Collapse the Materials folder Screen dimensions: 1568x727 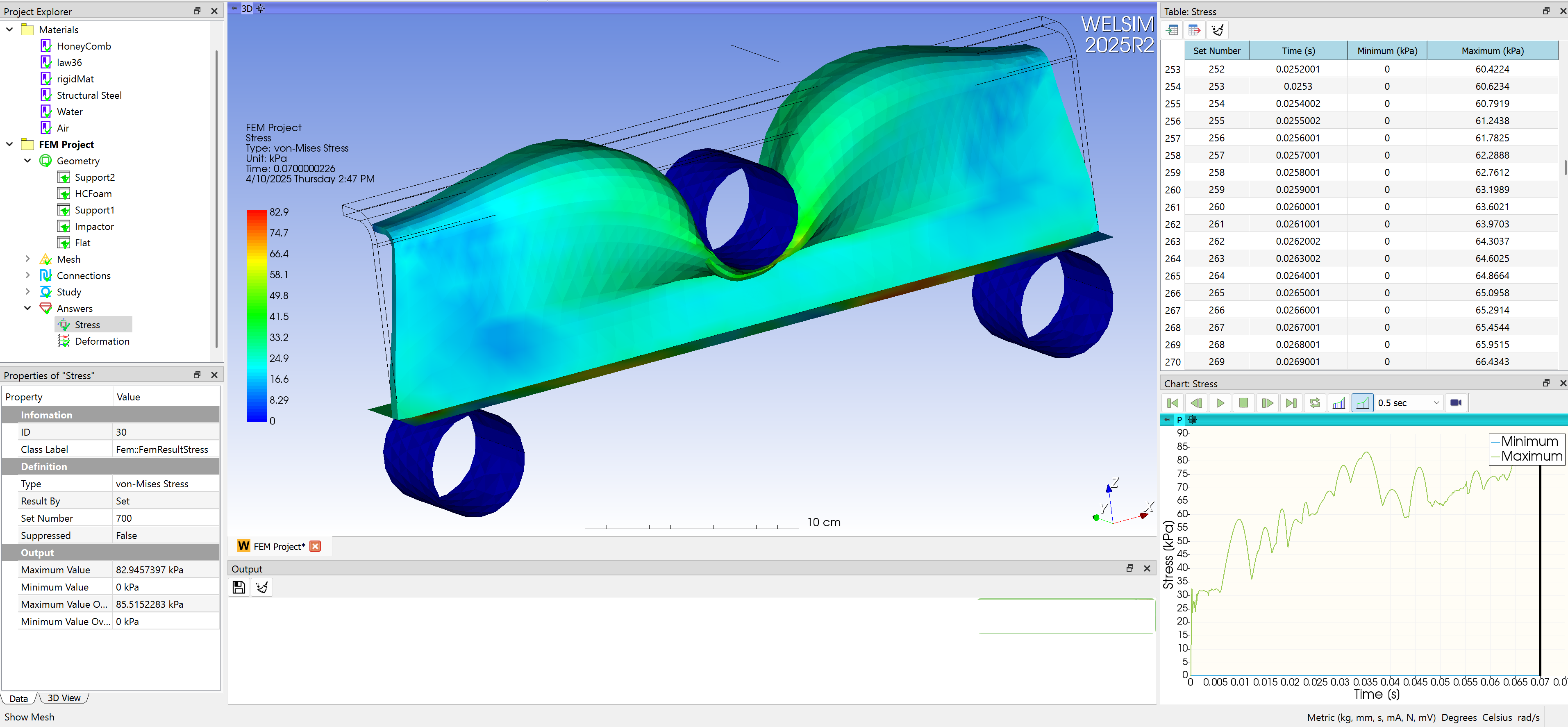(10, 29)
